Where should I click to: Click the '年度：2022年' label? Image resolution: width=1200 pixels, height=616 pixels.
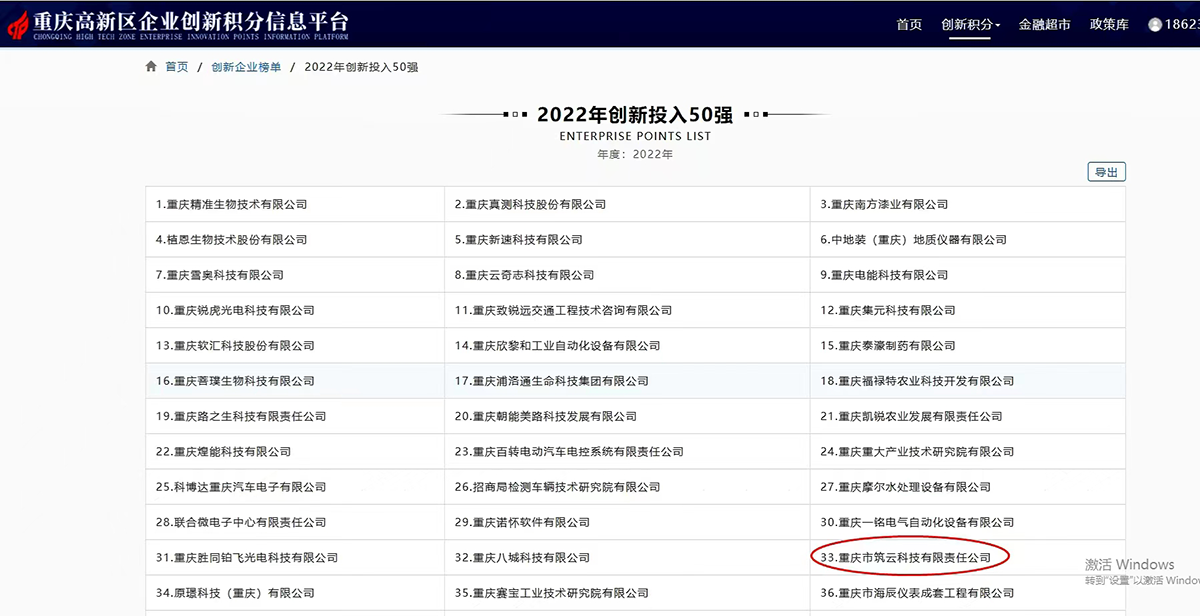tap(635, 154)
